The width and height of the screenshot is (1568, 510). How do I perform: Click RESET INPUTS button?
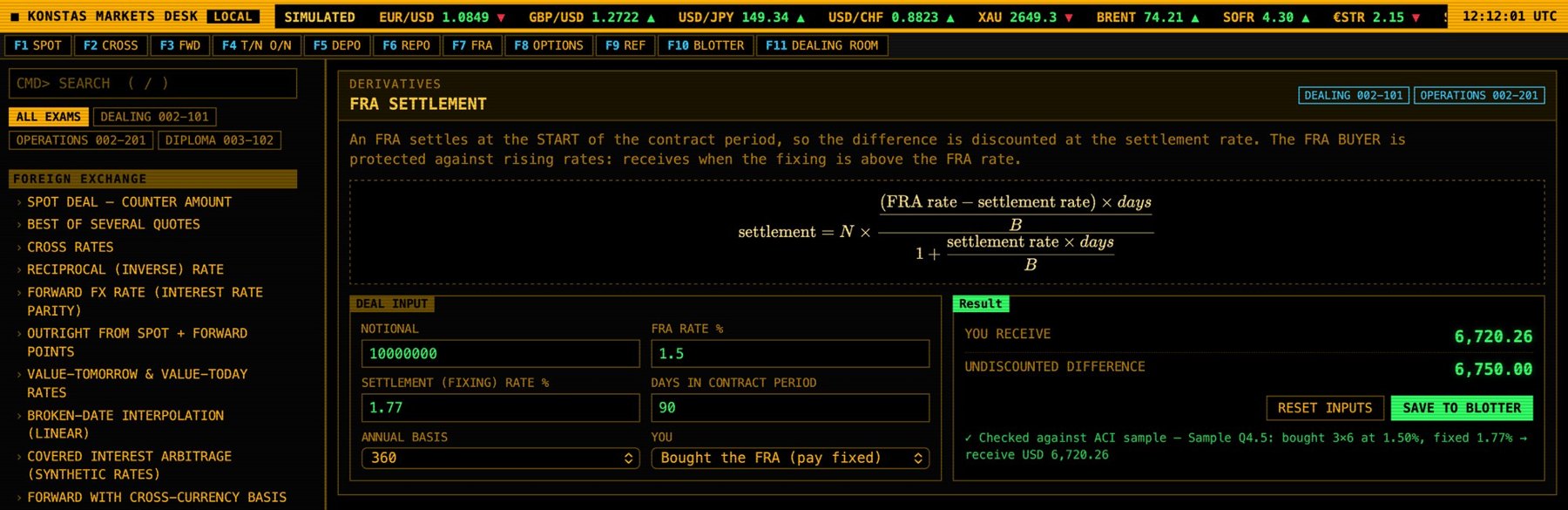[1324, 408]
